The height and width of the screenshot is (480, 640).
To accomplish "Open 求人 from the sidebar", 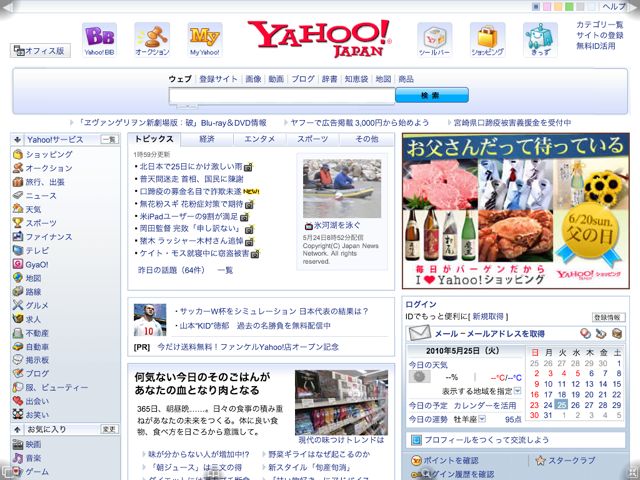I will tap(33, 319).
